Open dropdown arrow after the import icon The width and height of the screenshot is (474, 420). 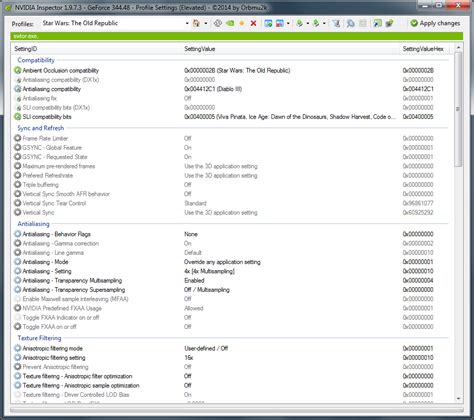point(324,23)
